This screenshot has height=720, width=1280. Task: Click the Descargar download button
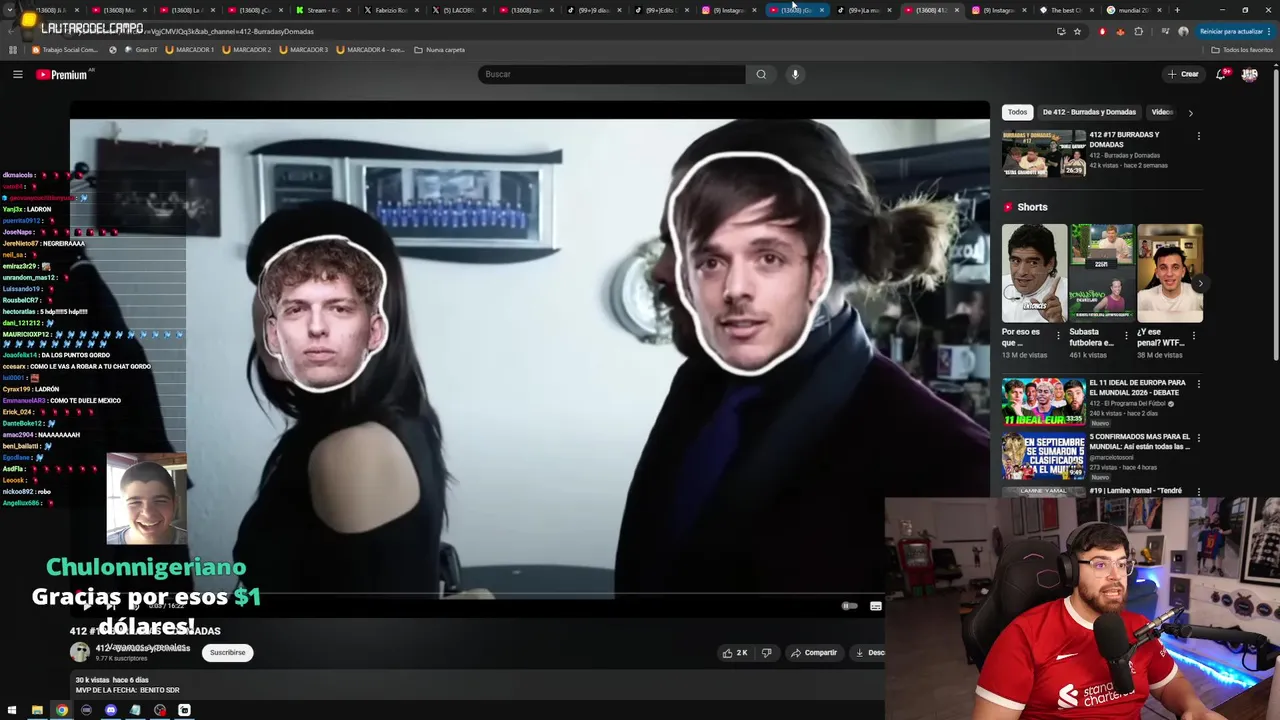(x=869, y=653)
